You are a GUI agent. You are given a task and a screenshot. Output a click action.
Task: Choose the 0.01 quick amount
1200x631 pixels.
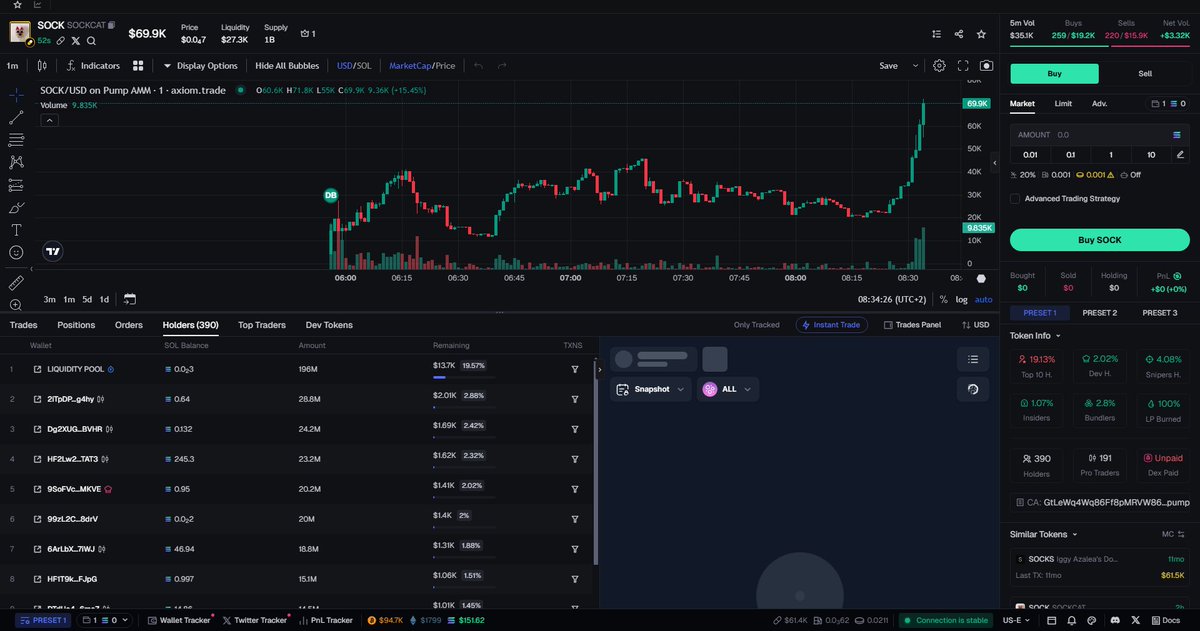coord(1030,155)
